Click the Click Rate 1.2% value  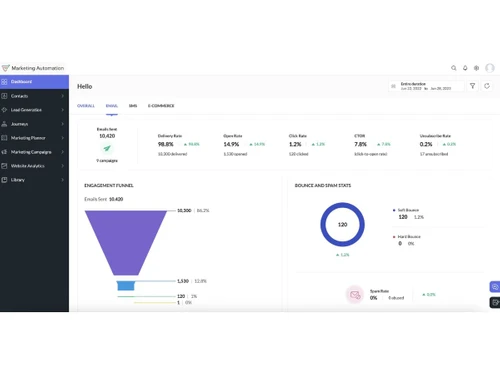click(x=295, y=144)
